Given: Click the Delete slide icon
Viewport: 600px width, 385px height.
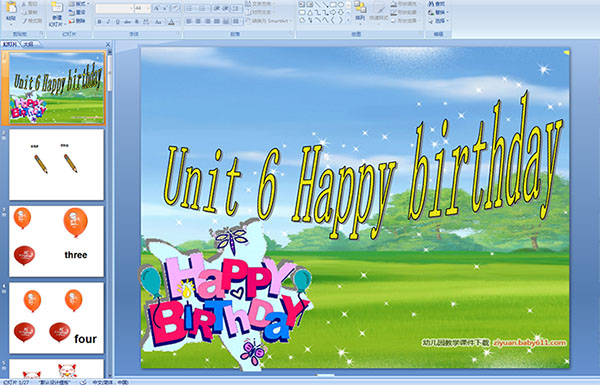Looking at the screenshot, I should (x=72, y=21).
